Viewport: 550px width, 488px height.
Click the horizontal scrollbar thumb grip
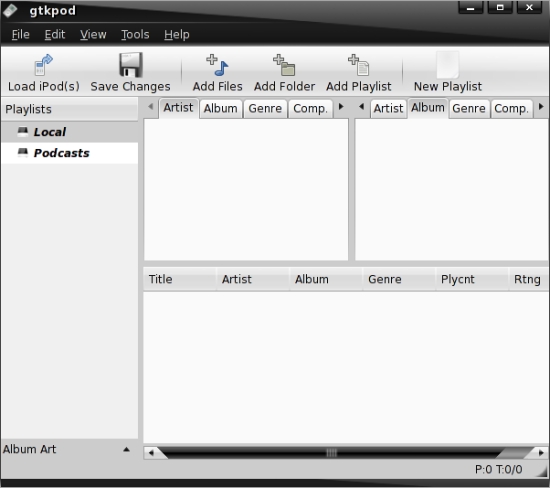coord(331,453)
